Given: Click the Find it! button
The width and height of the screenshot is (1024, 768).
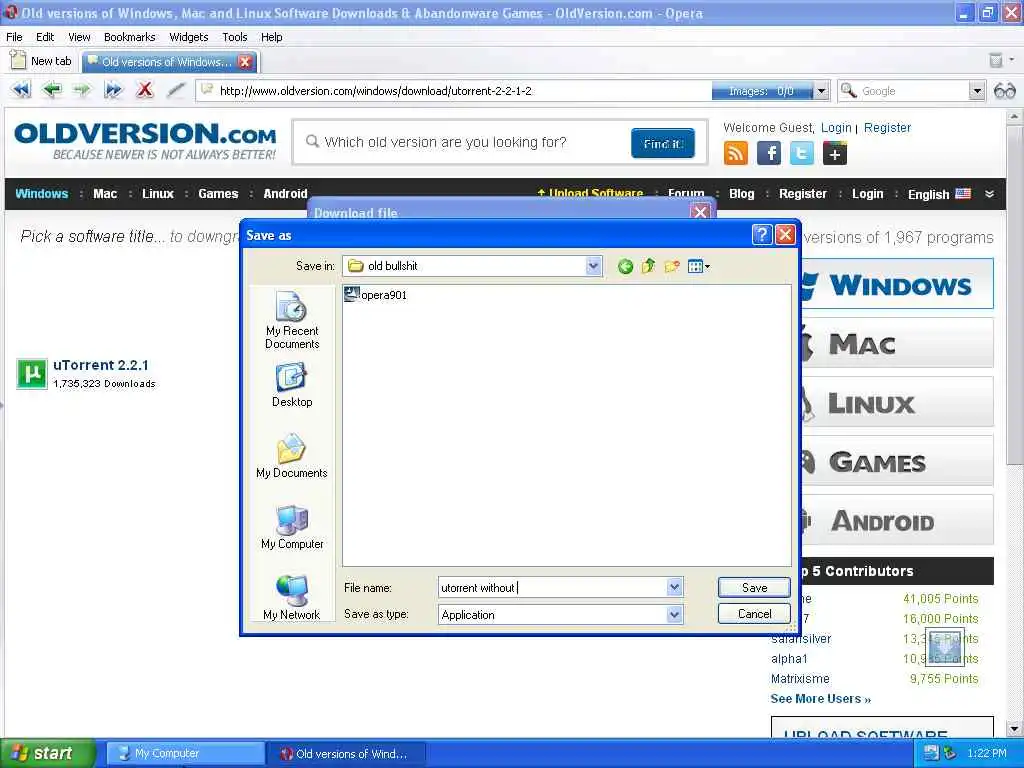Looking at the screenshot, I should (x=662, y=143).
